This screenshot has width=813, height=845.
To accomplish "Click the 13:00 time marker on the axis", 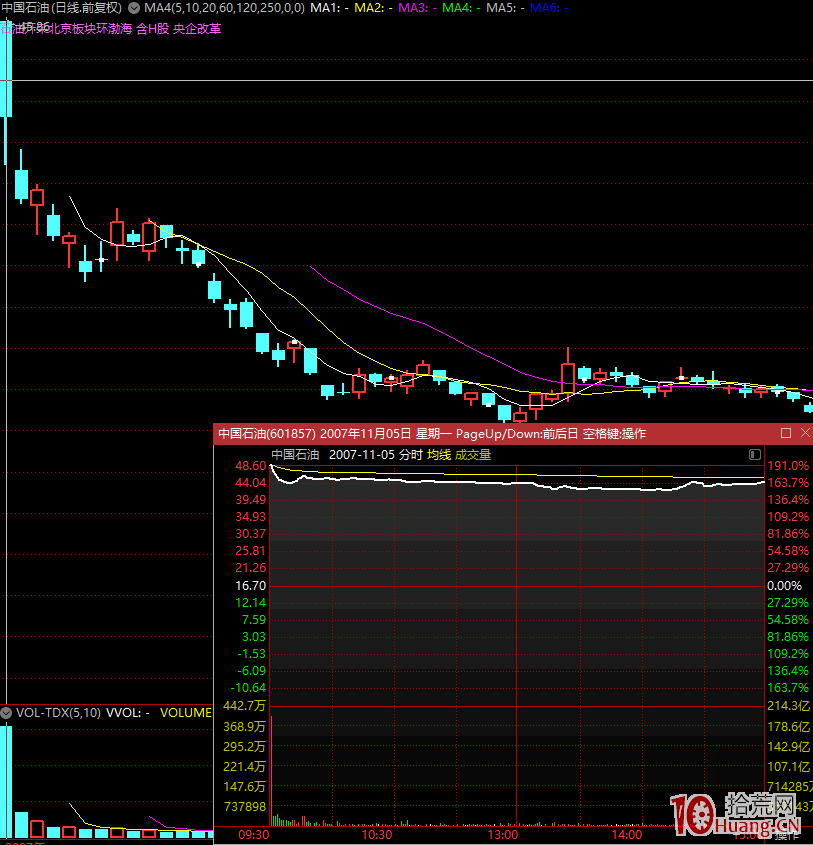I will click(x=502, y=834).
